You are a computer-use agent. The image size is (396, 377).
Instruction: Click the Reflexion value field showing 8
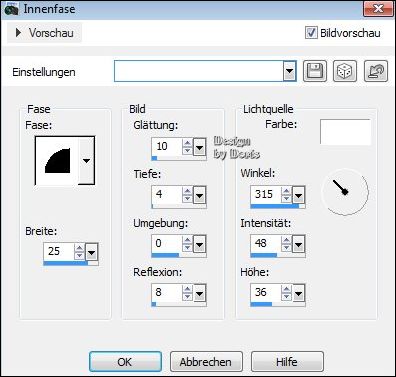pyautogui.click(x=167, y=293)
